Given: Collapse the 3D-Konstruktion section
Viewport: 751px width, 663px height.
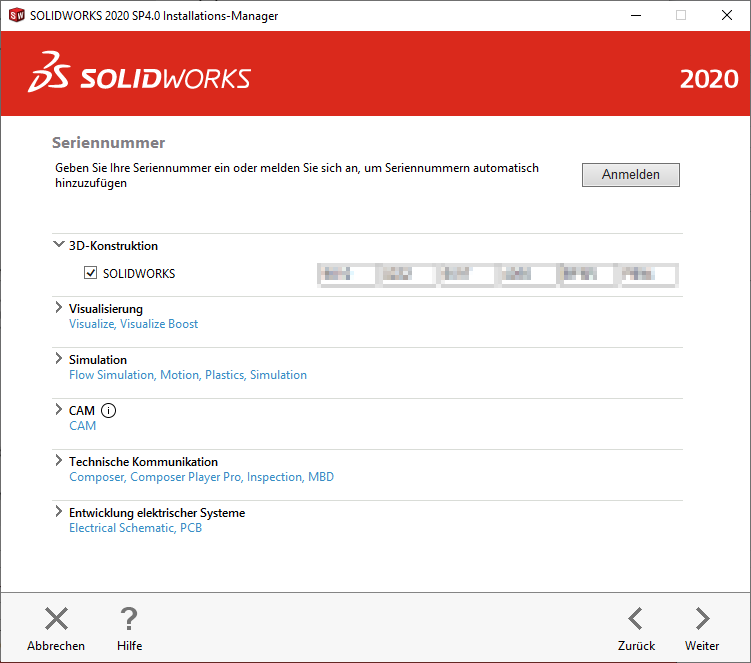Looking at the screenshot, I should pyautogui.click(x=58, y=245).
